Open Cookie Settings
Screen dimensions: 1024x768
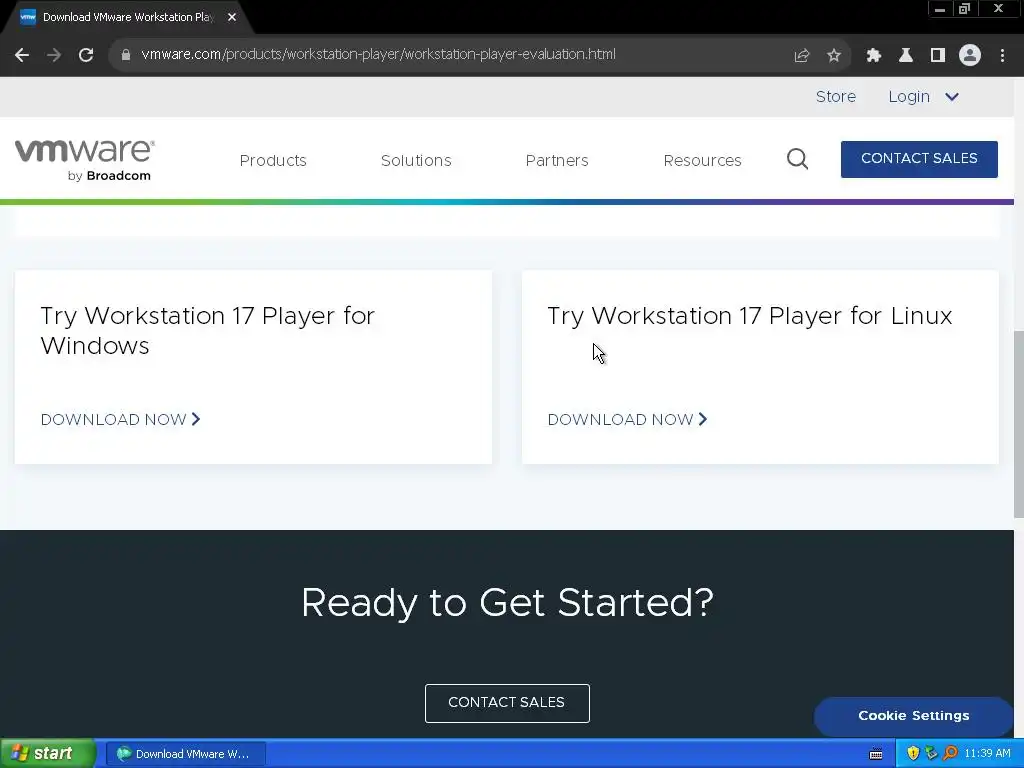pyautogui.click(x=913, y=716)
